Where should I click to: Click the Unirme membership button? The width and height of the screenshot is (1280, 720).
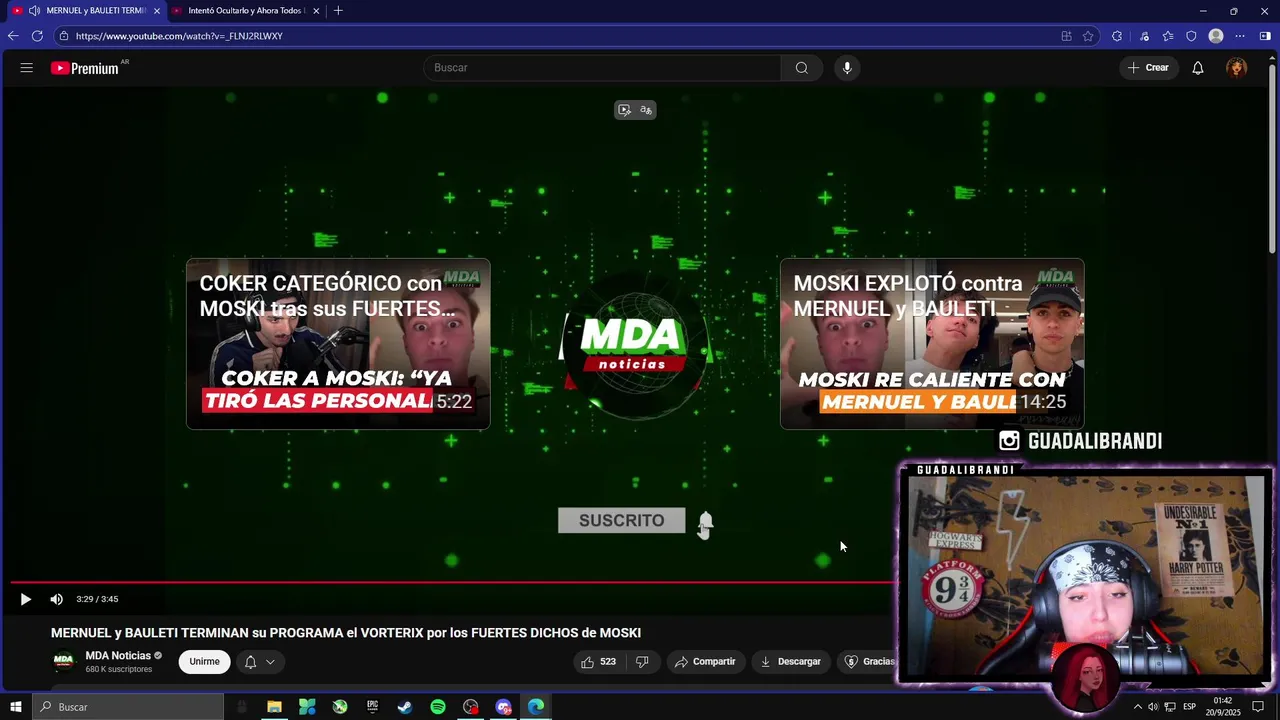(x=204, y=662)
